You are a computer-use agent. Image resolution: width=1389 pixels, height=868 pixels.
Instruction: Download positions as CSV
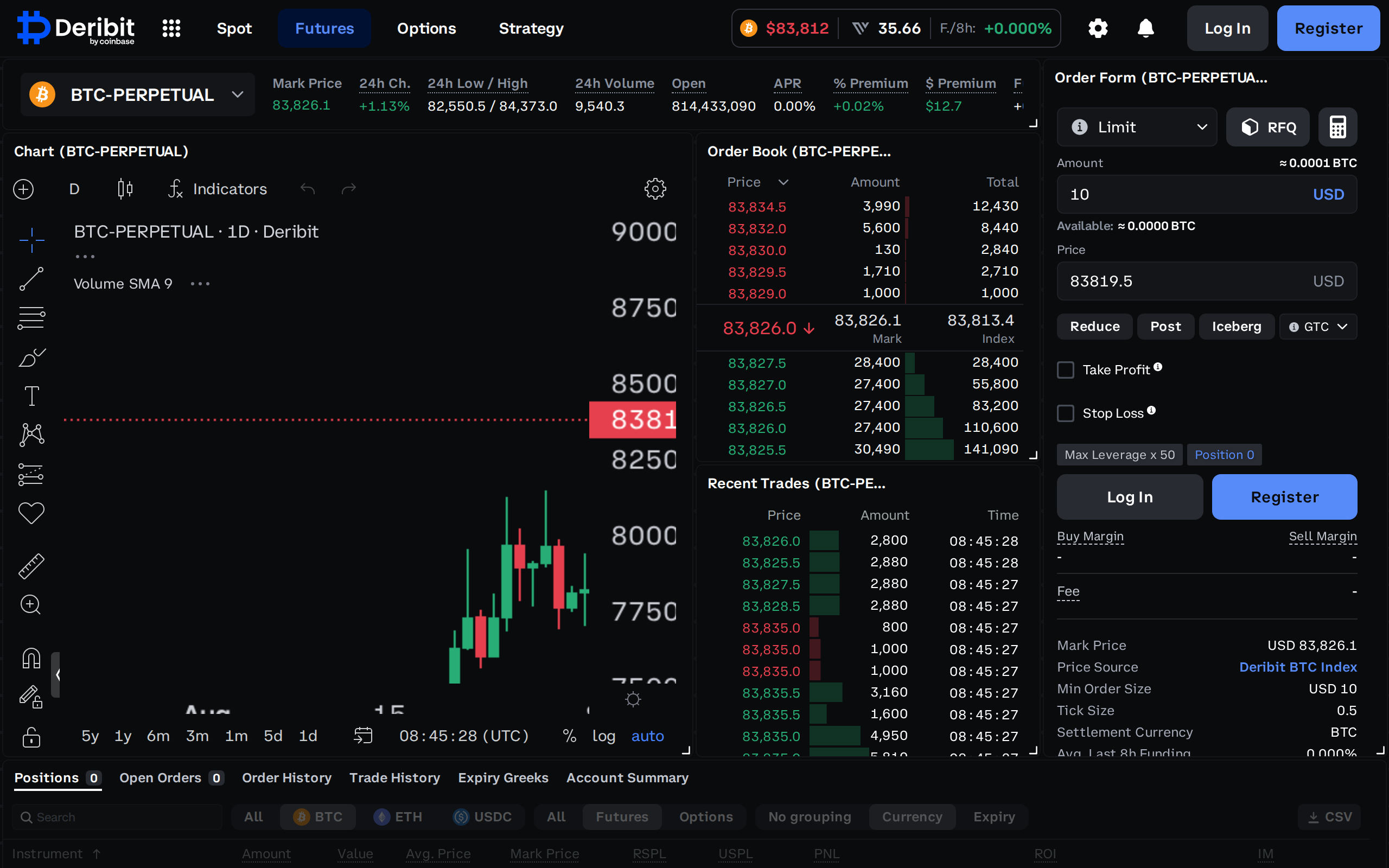click(1329, 817)
